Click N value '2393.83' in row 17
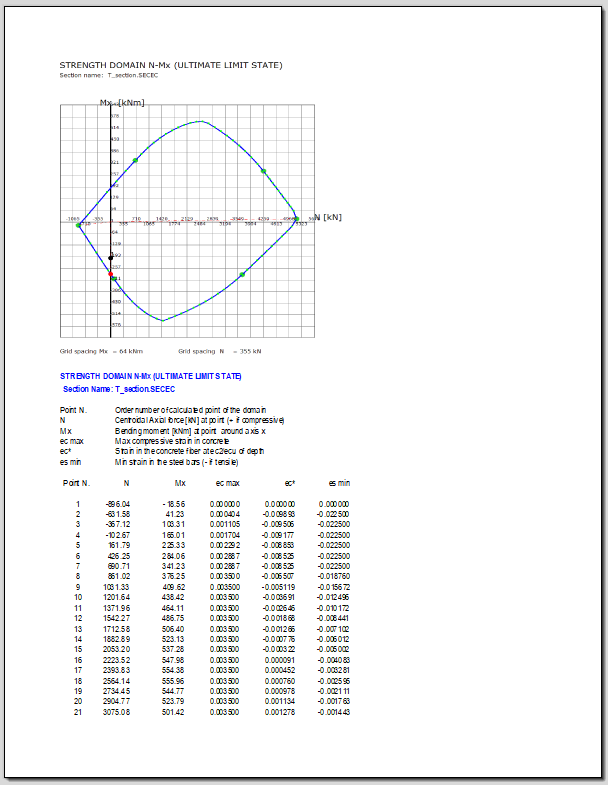The image size is (608, 785). [x=117, y=670]
